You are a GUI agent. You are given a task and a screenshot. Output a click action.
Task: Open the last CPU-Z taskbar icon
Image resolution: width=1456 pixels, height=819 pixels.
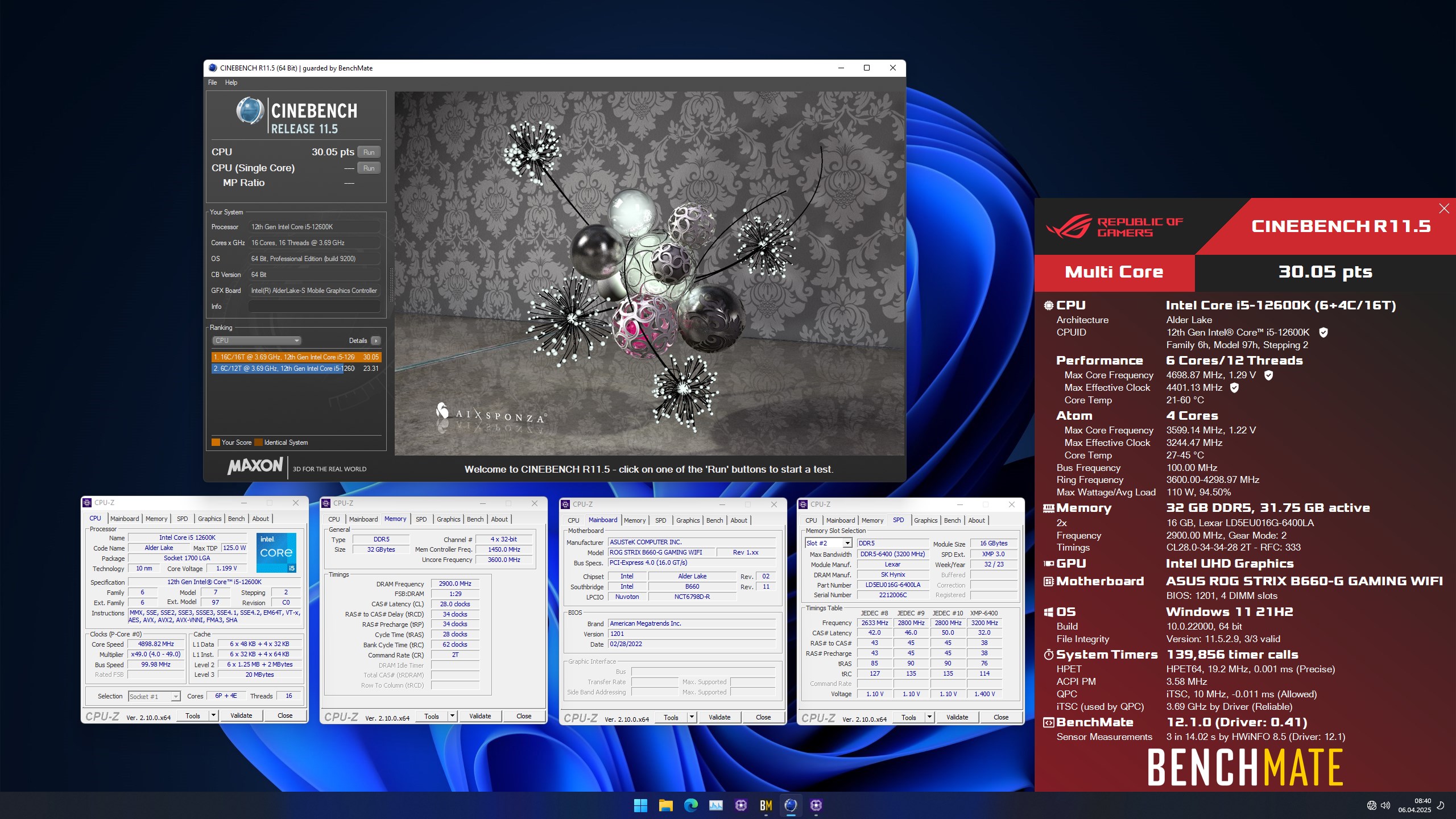click(816, 805)
